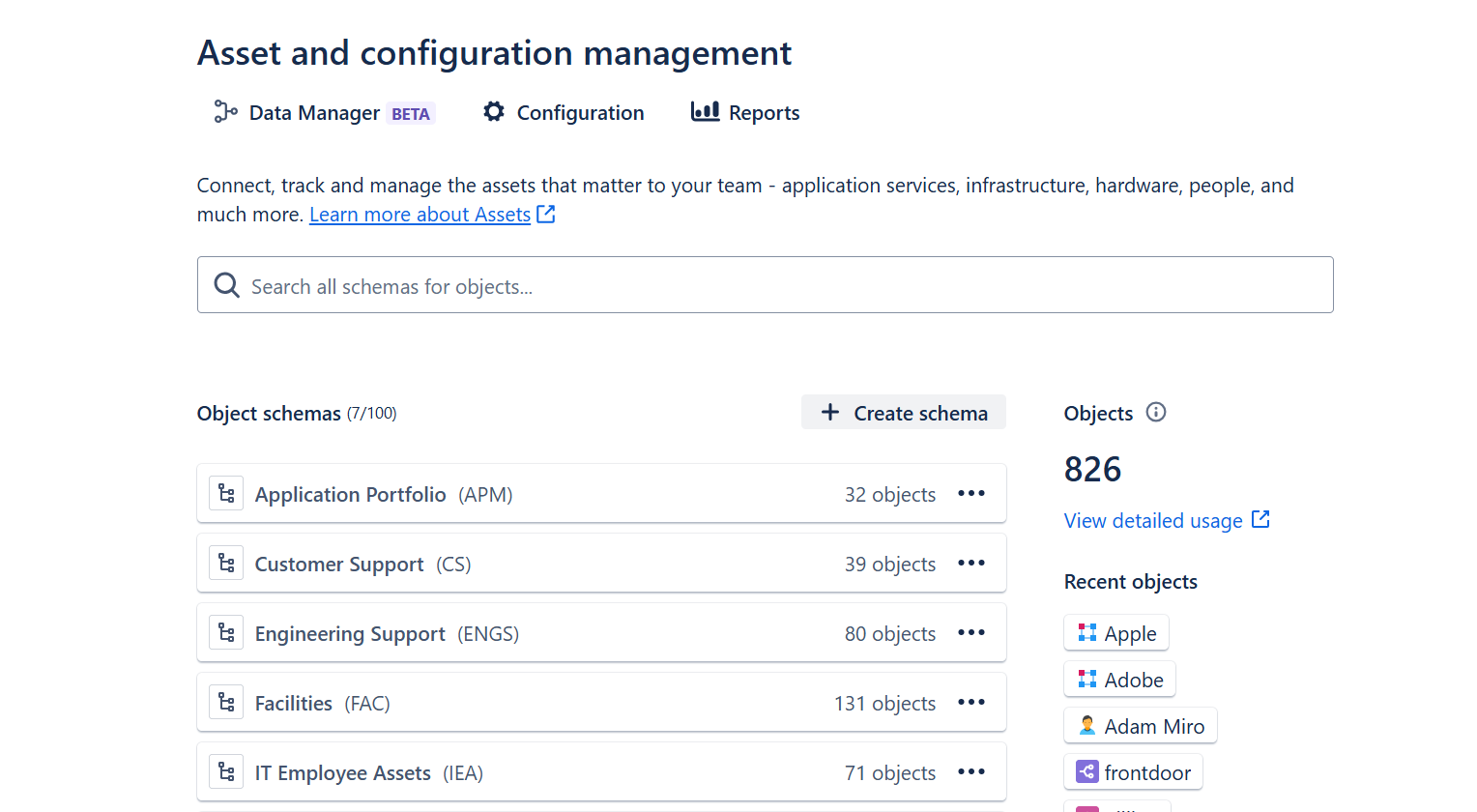1477x812 pixels.
Task: Click the frontdoor object share icon
Action: (x=1087, y=772)
